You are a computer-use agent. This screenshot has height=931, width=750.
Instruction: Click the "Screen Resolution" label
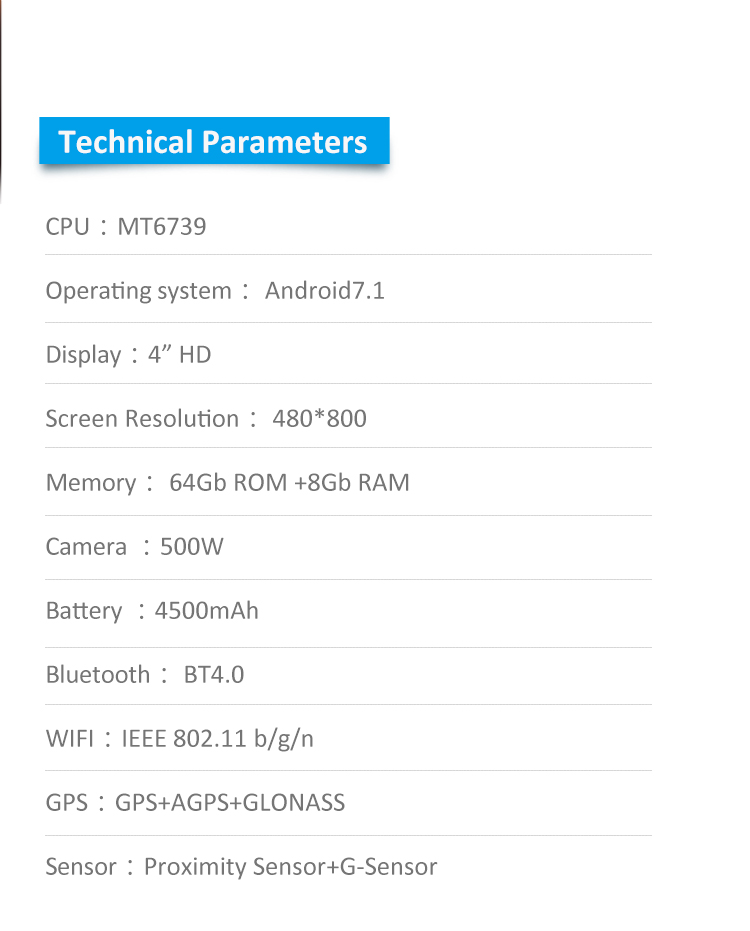click(x=142, y=419)
